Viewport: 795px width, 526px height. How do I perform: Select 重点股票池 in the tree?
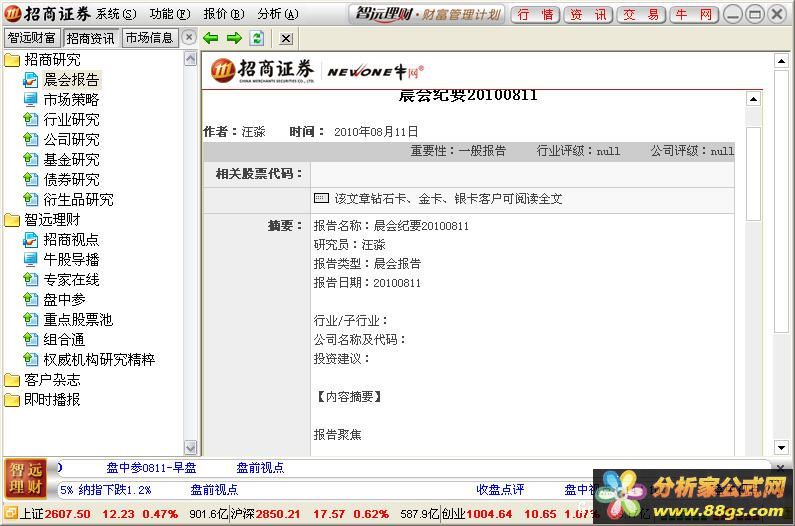[78, 320]
